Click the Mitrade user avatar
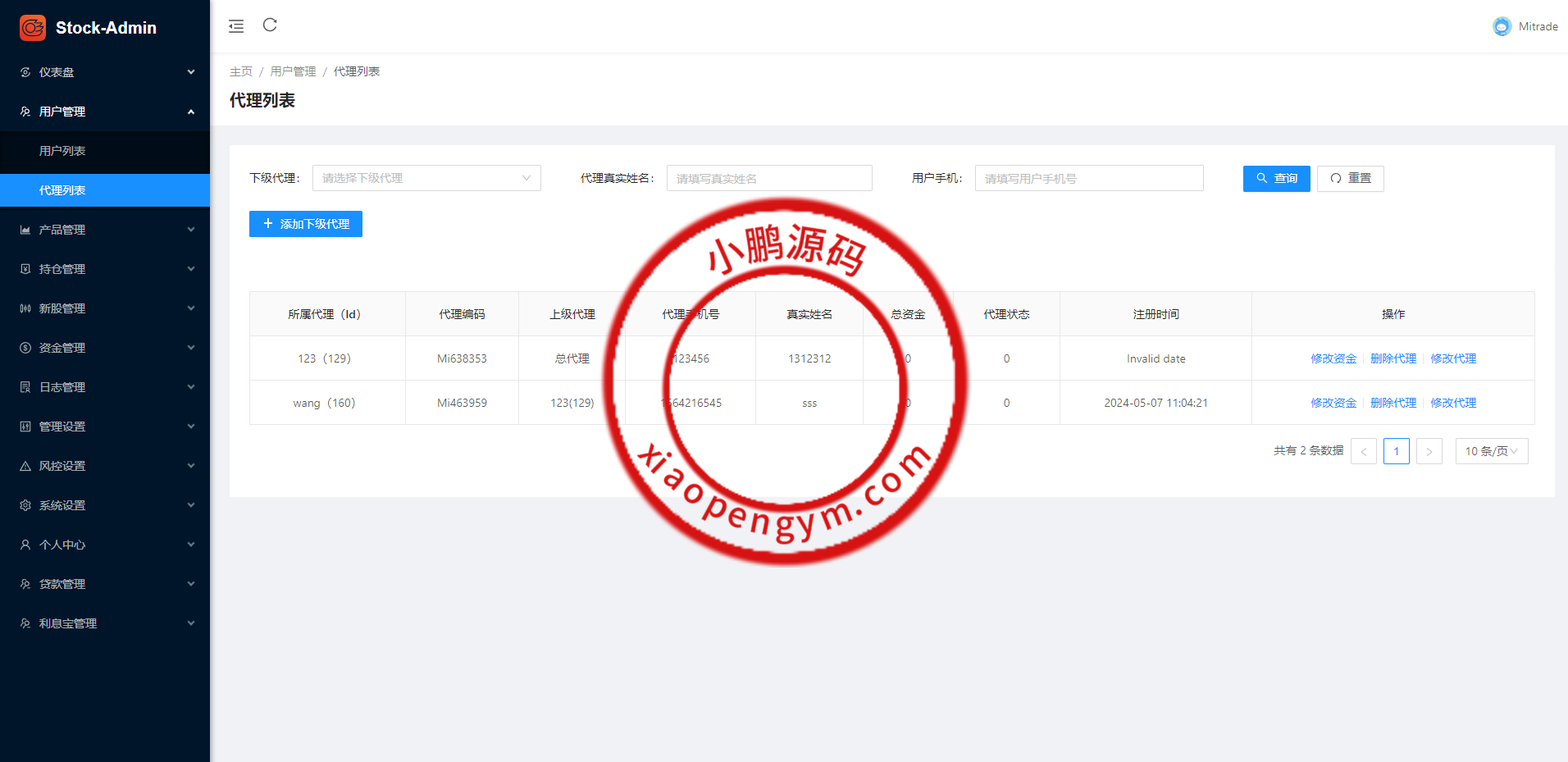 click(x=1501, y=26)
